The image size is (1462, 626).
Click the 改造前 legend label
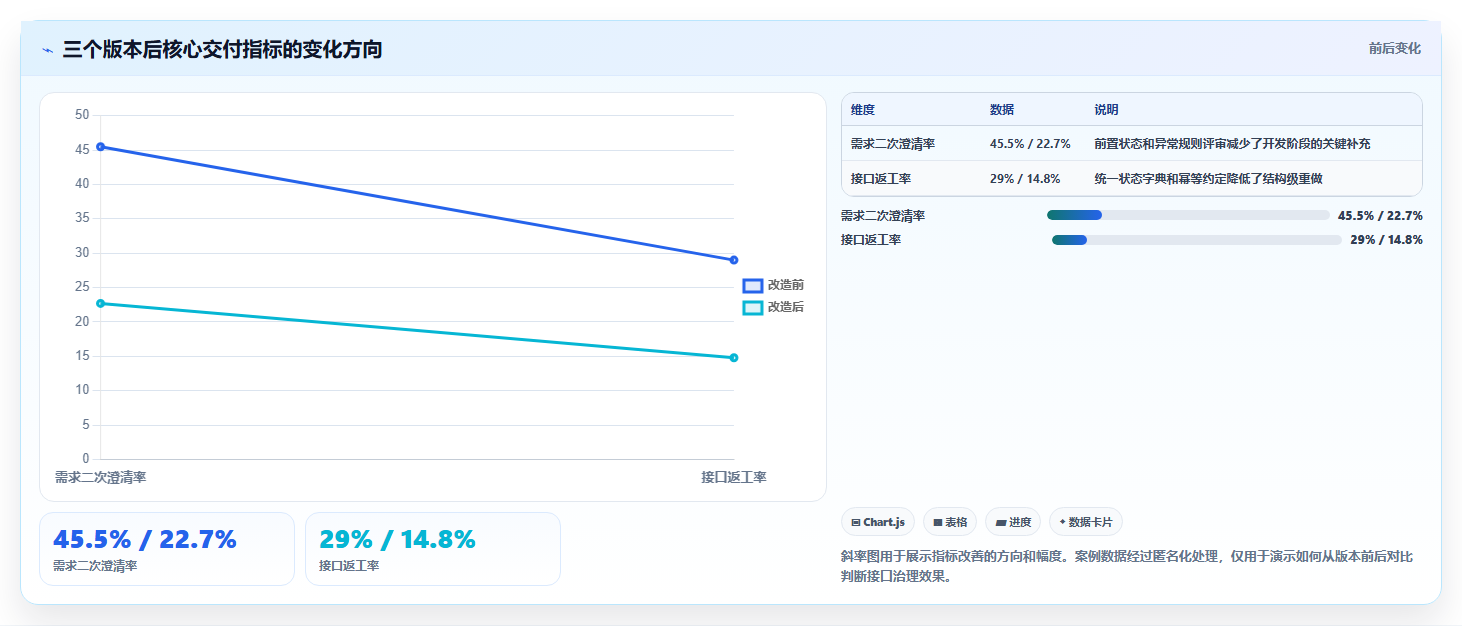[786, 286]
